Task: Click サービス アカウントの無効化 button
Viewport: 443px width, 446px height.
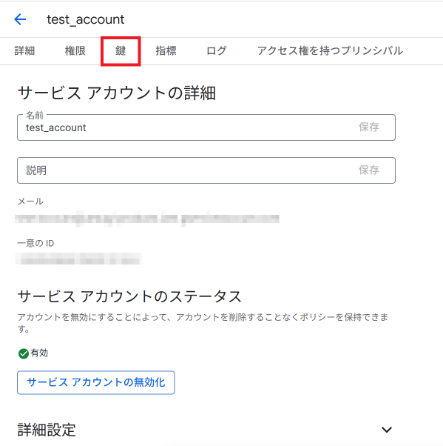Action: click(96, 382)
